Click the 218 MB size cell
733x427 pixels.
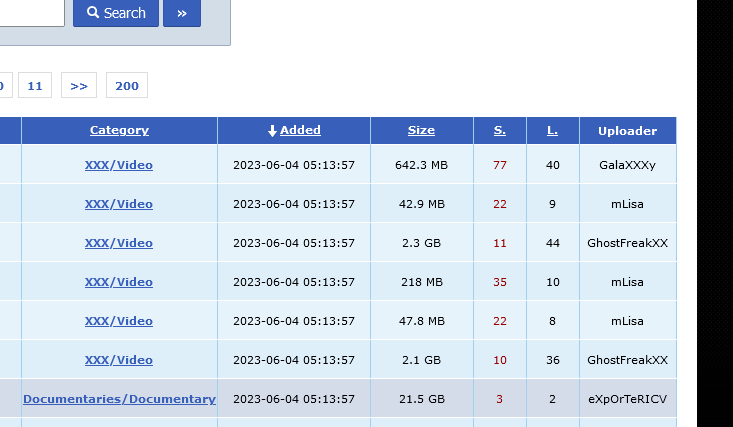tap(421, 282)
